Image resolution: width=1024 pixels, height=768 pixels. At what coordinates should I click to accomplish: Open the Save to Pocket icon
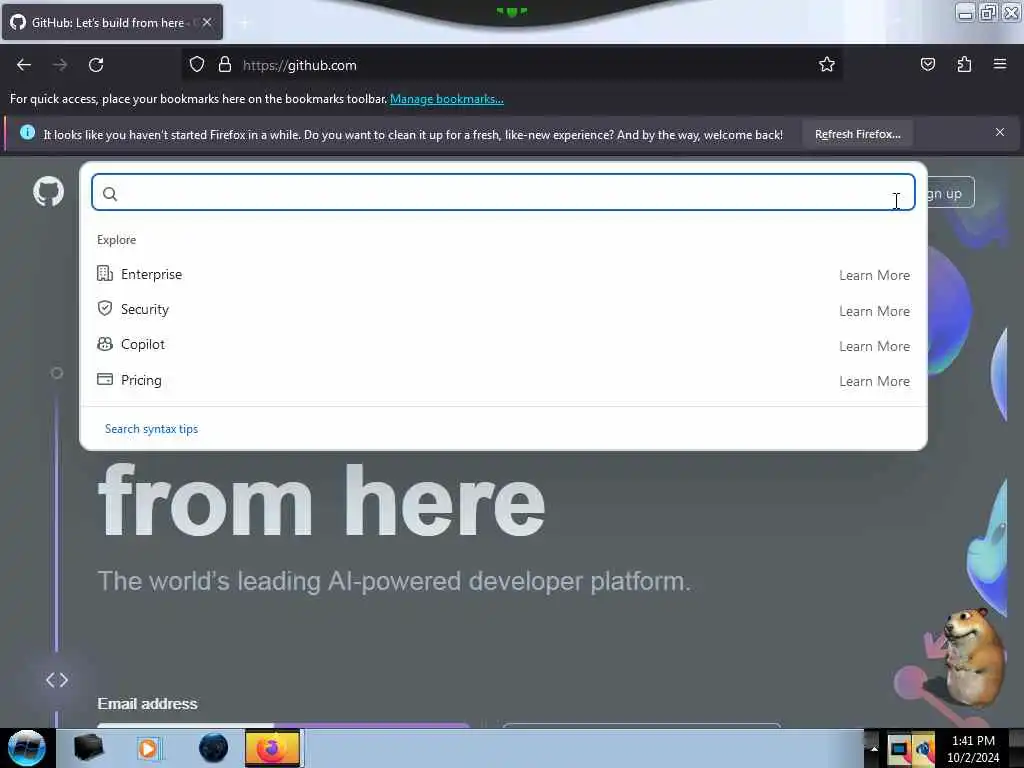(x=927, y=64)
